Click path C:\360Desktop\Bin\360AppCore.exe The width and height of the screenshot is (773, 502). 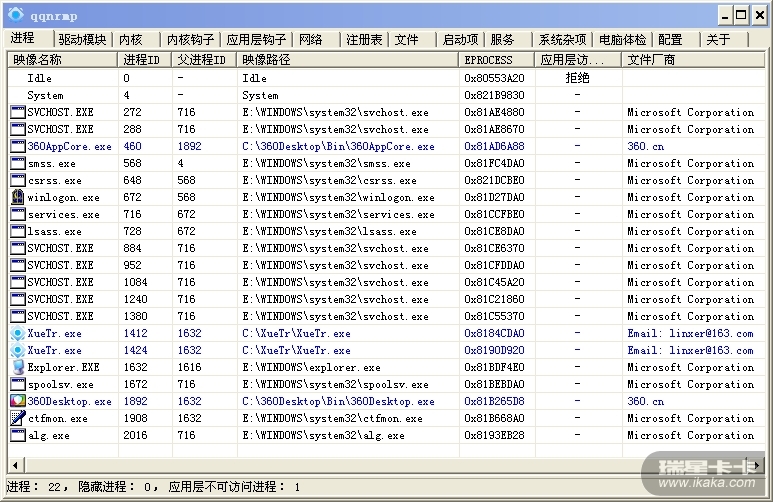coord(338,146)
